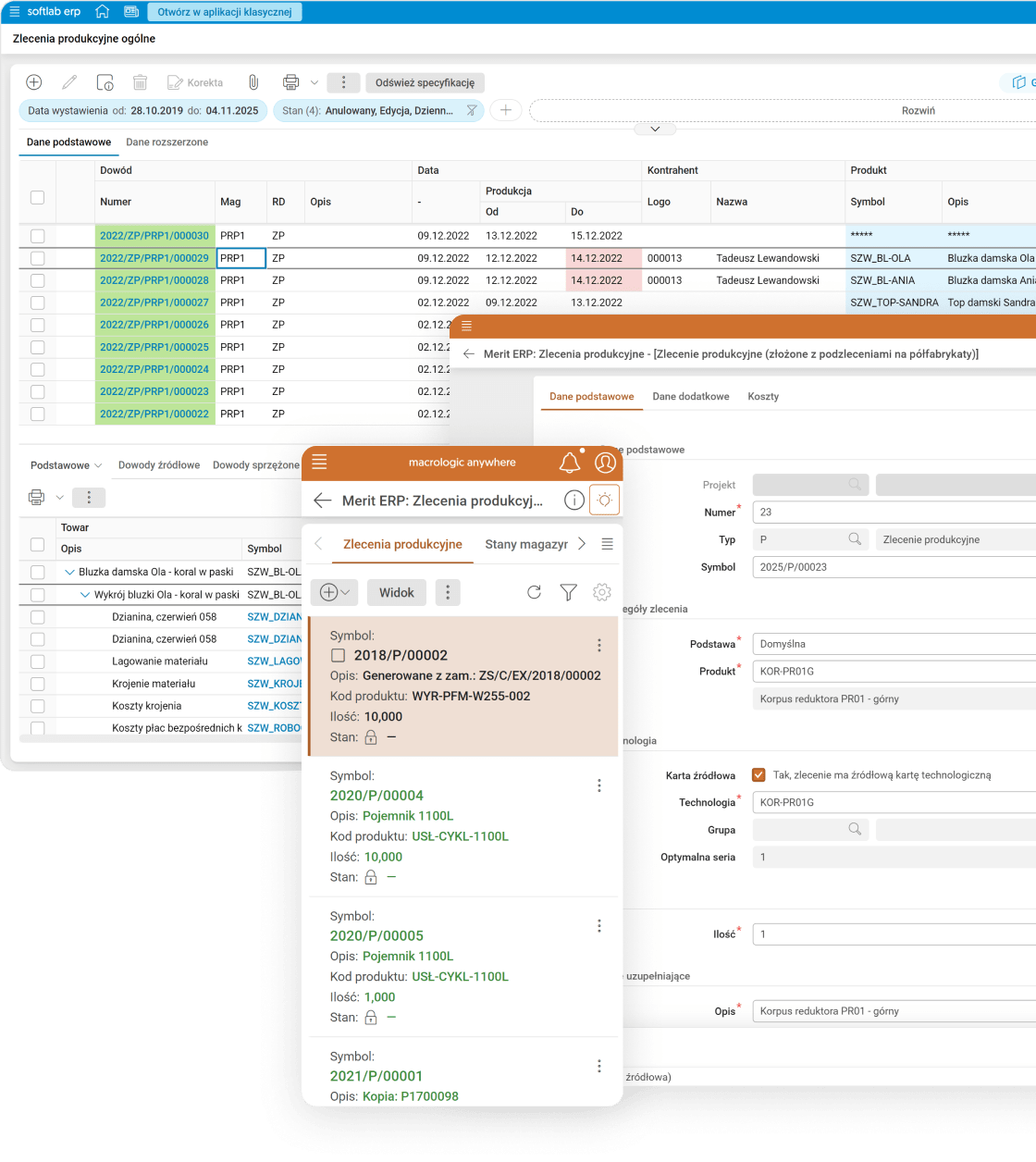1036x1162 pixels.
Task: Uncheck the Karta źródłowa checkbox
Action: pos(758,775)
